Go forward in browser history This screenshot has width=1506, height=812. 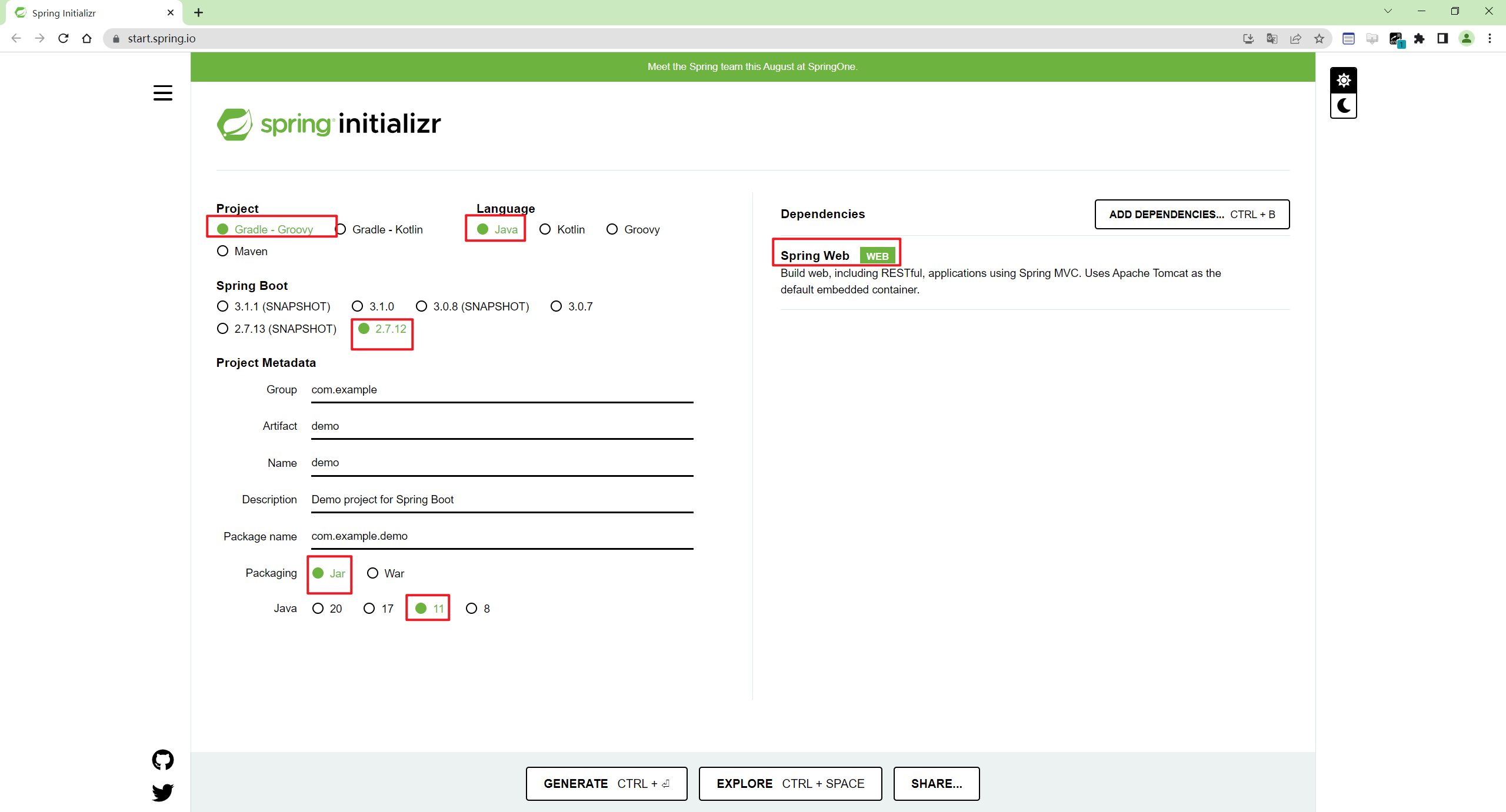coord(39,38)
